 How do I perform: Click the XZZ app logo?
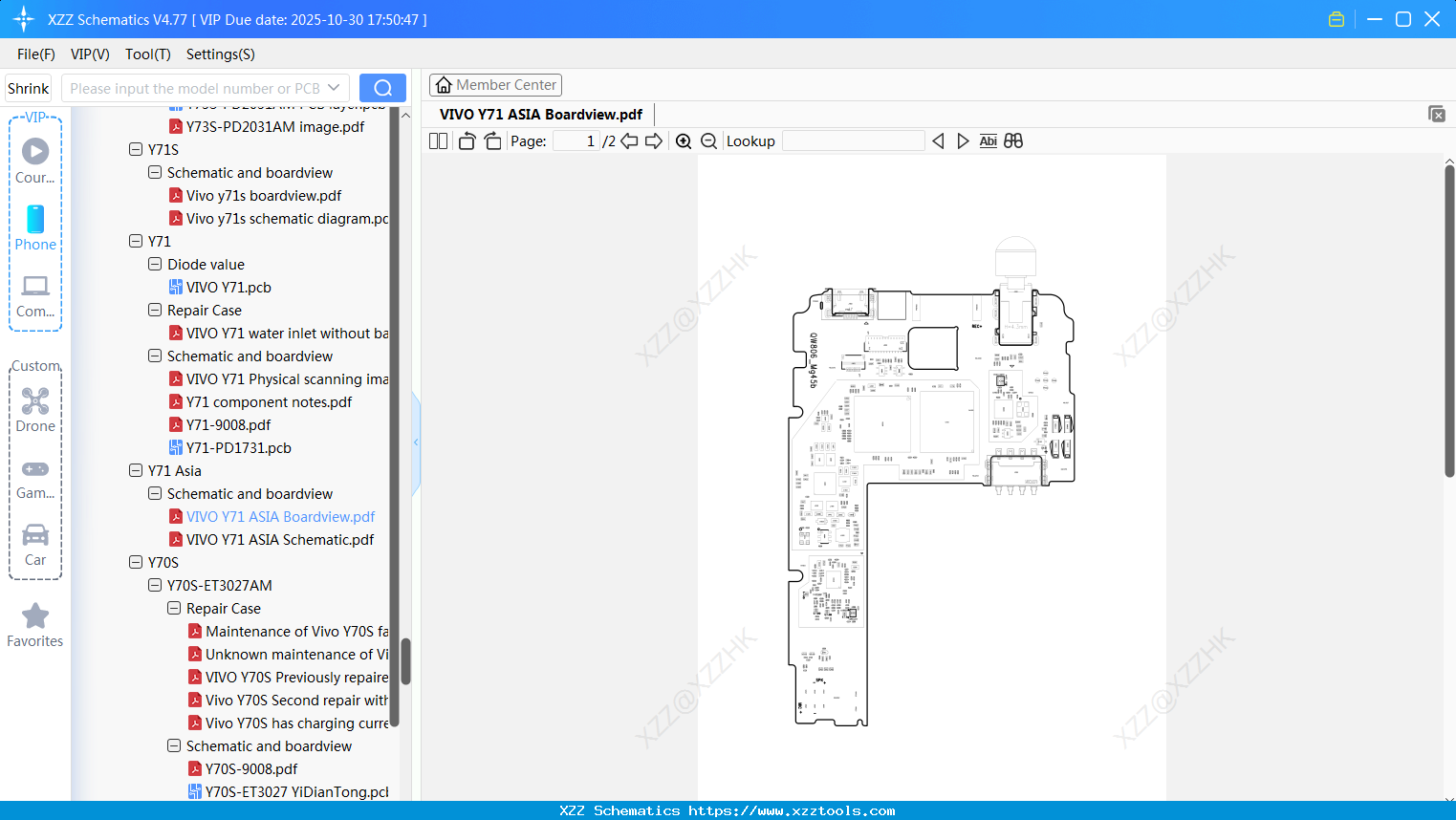click(24, 19)
